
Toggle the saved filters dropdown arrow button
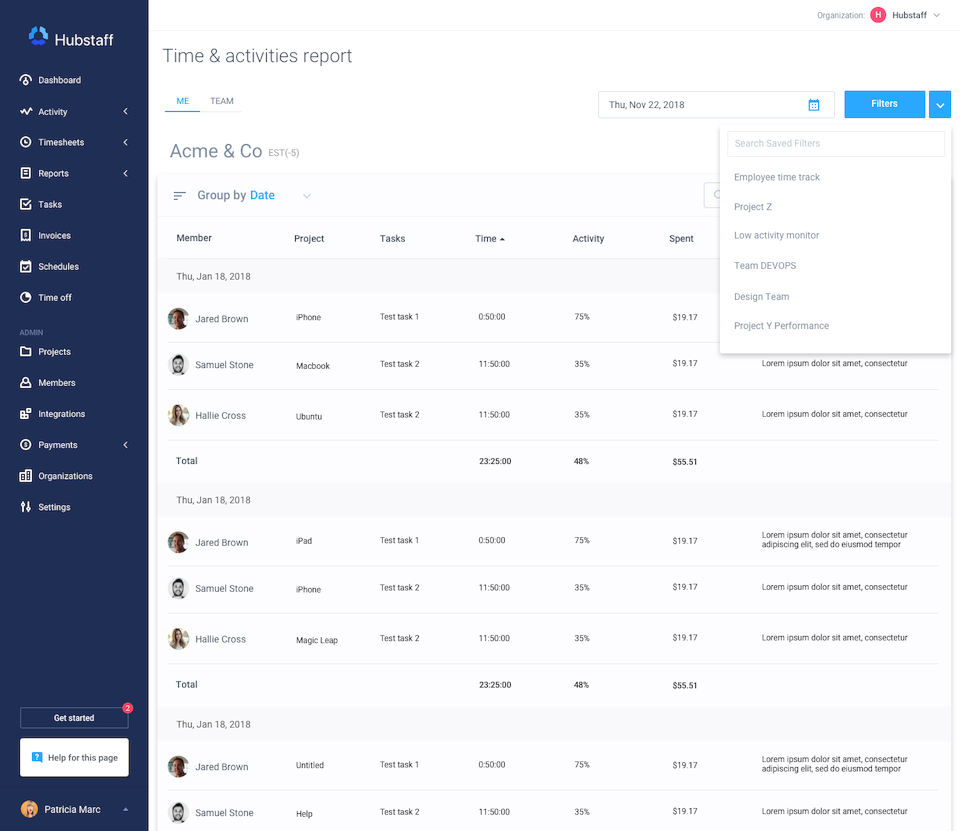(940, 105)
